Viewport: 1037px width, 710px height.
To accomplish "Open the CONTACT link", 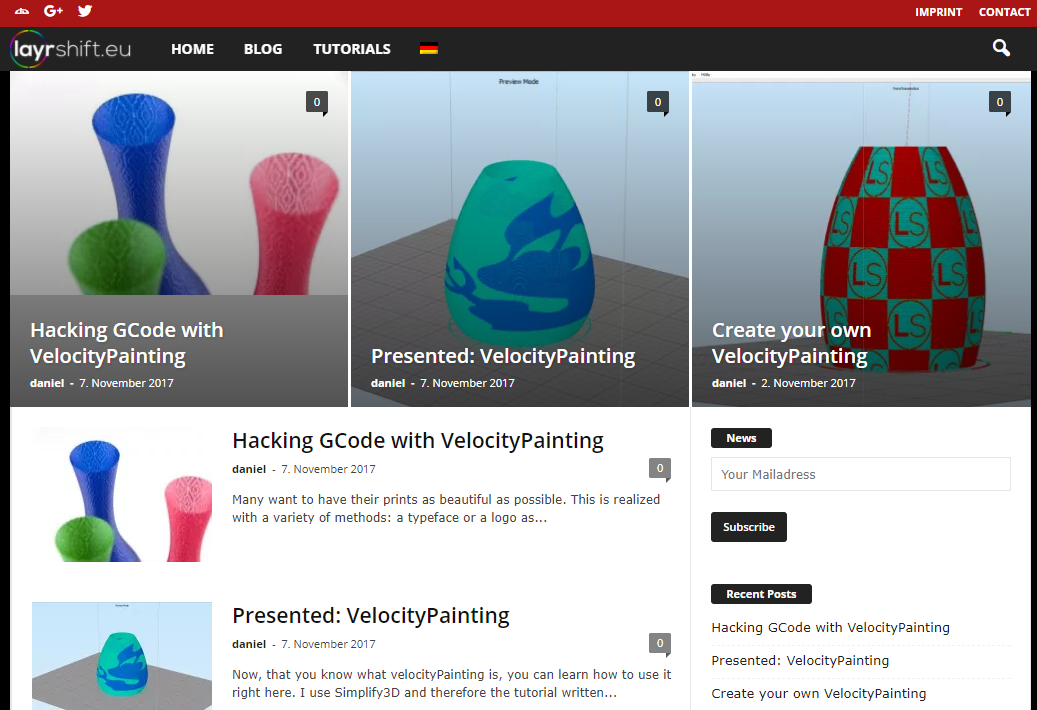I will [x=1004, y=12].
